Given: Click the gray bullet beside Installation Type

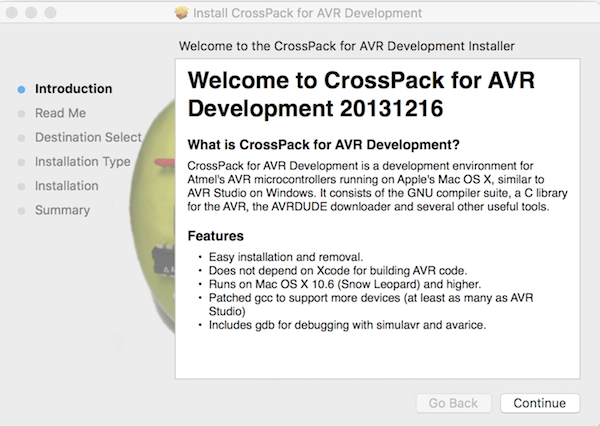Looking at the screenshot, I should pos(21,162).
